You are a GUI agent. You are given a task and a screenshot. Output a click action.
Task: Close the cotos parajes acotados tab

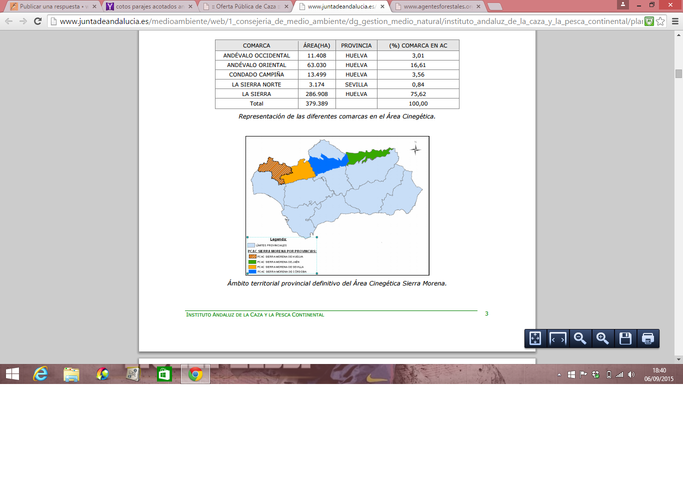pyautogui.click(x=190, y=7)
